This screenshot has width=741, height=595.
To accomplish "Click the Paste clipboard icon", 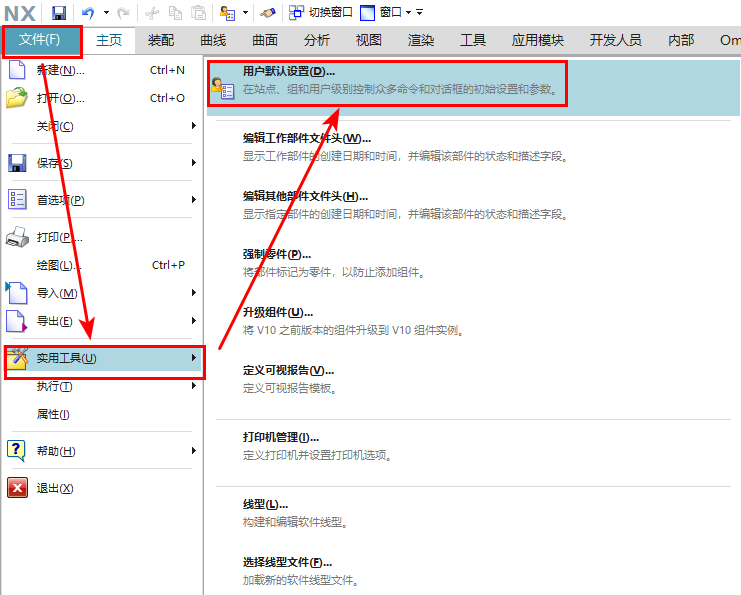I will click(200, 13).
